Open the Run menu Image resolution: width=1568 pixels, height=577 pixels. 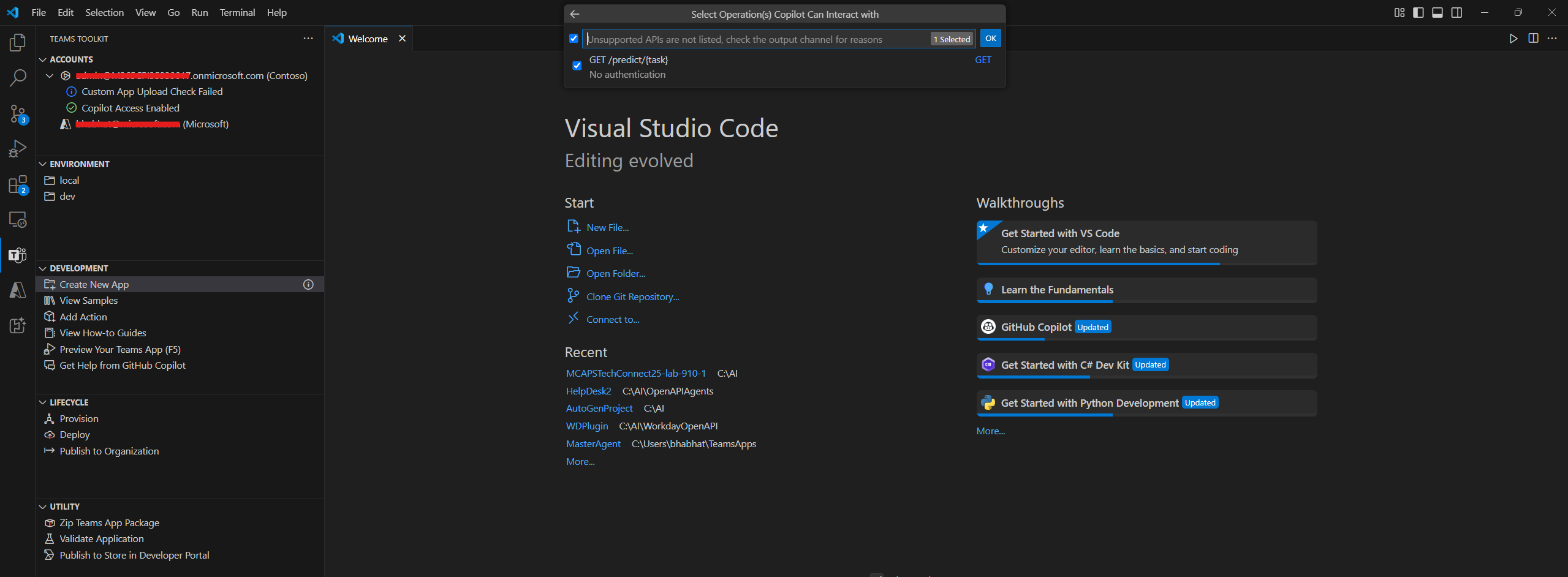pyautogui.click(x=200, y=13)
